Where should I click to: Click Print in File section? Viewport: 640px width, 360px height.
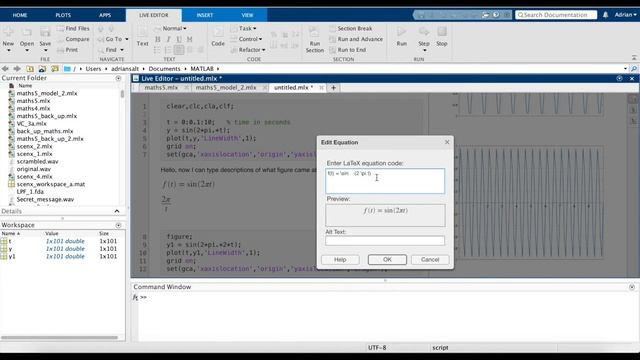[68, 50]
